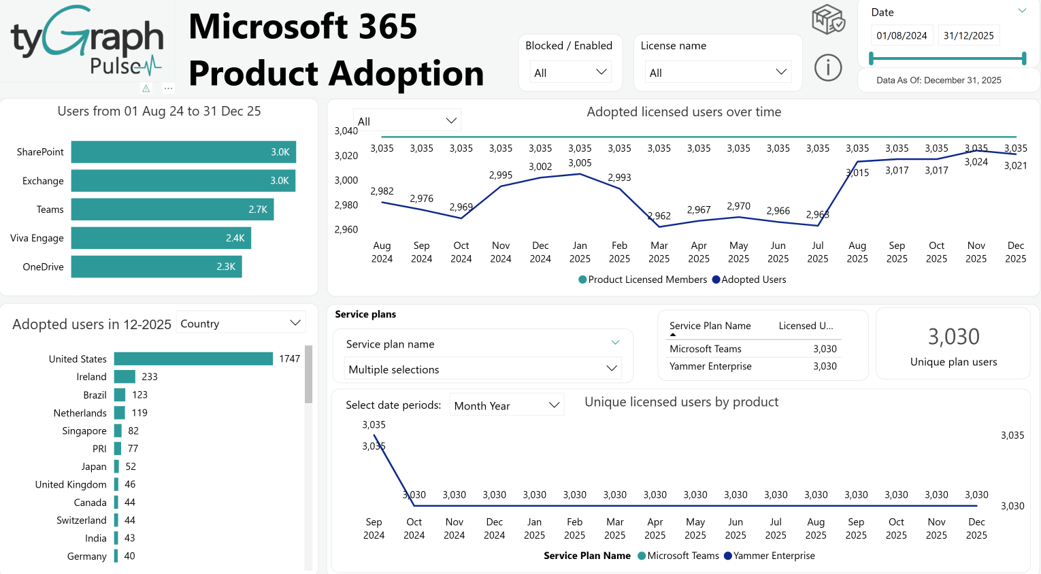Open the License name dropdown
The width and height of the screenshot is (1041, 574).
point(718,72)
